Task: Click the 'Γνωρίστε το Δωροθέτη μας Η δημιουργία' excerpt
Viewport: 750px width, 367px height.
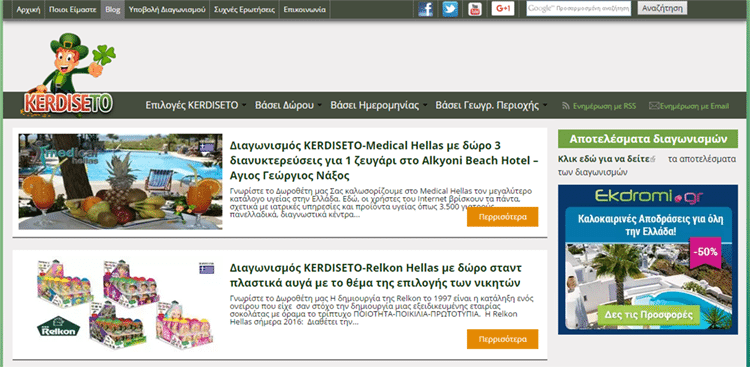Action: click(x=381, y=310)
